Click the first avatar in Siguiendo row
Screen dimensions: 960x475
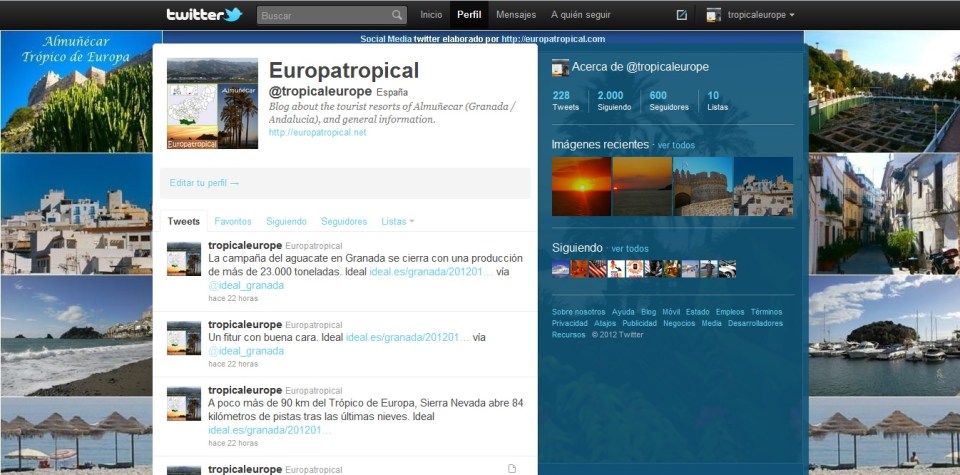560,268
